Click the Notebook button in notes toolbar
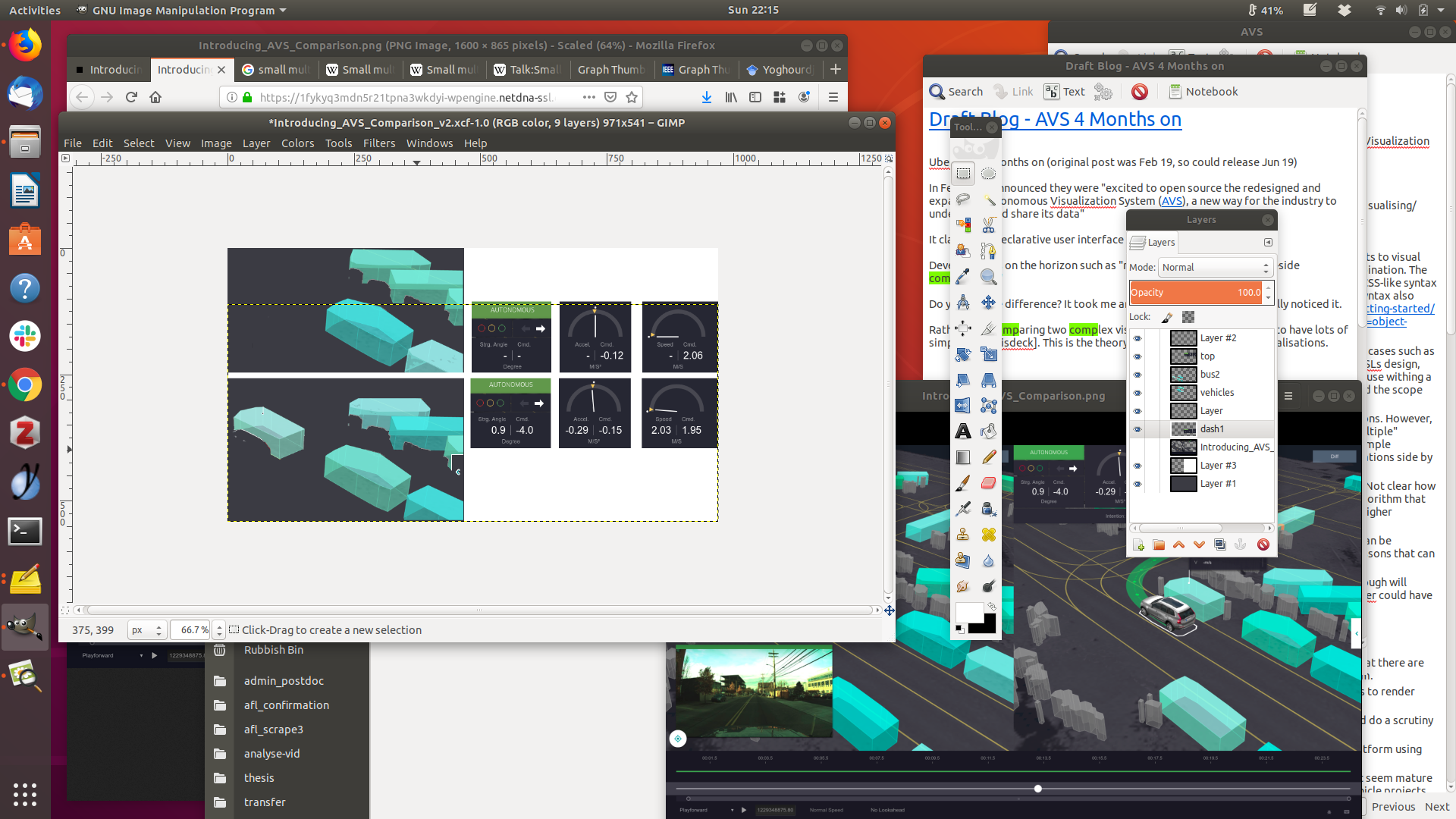 click(x=1203, y=92)
